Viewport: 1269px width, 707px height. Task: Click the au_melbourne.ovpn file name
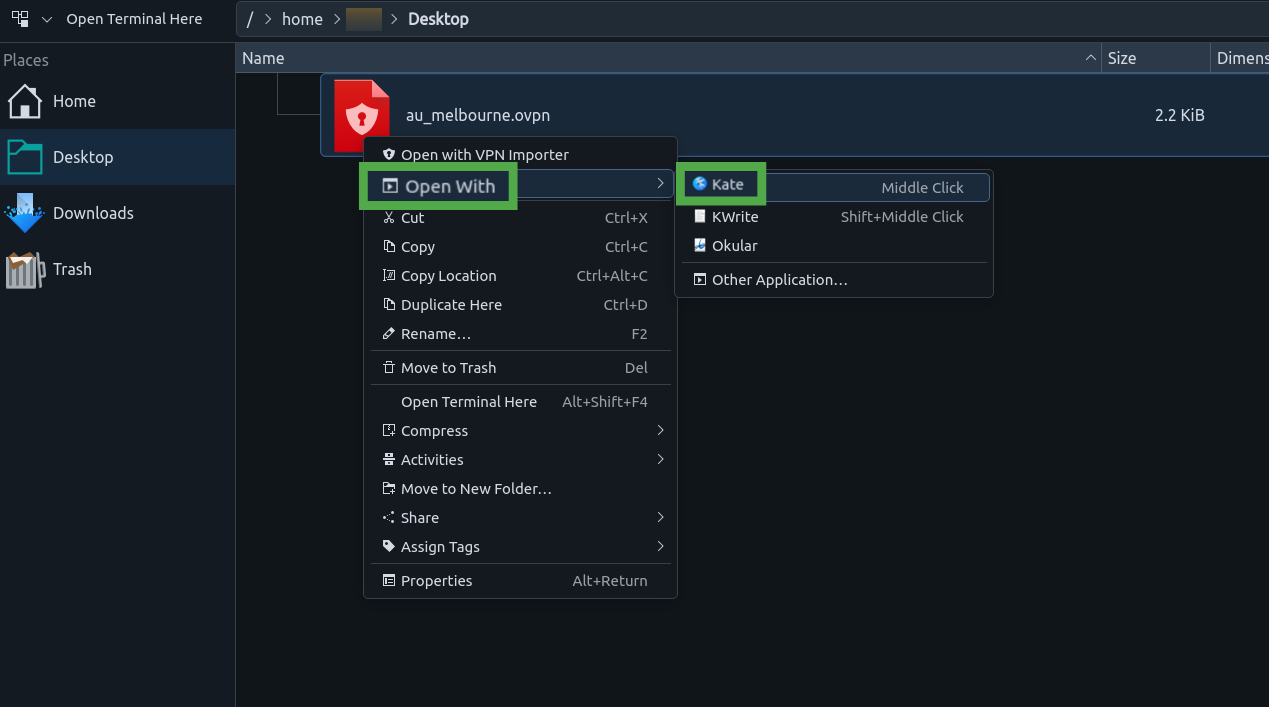coord(478,115)
